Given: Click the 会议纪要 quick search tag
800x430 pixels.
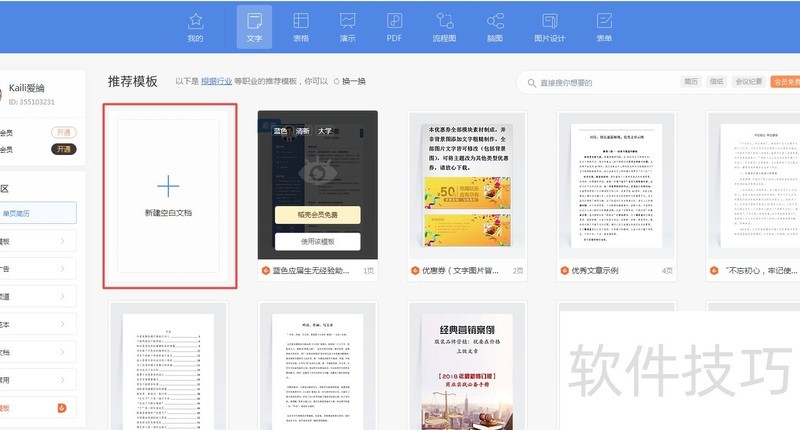Looking at the screenshot, I should pos(748,82).
